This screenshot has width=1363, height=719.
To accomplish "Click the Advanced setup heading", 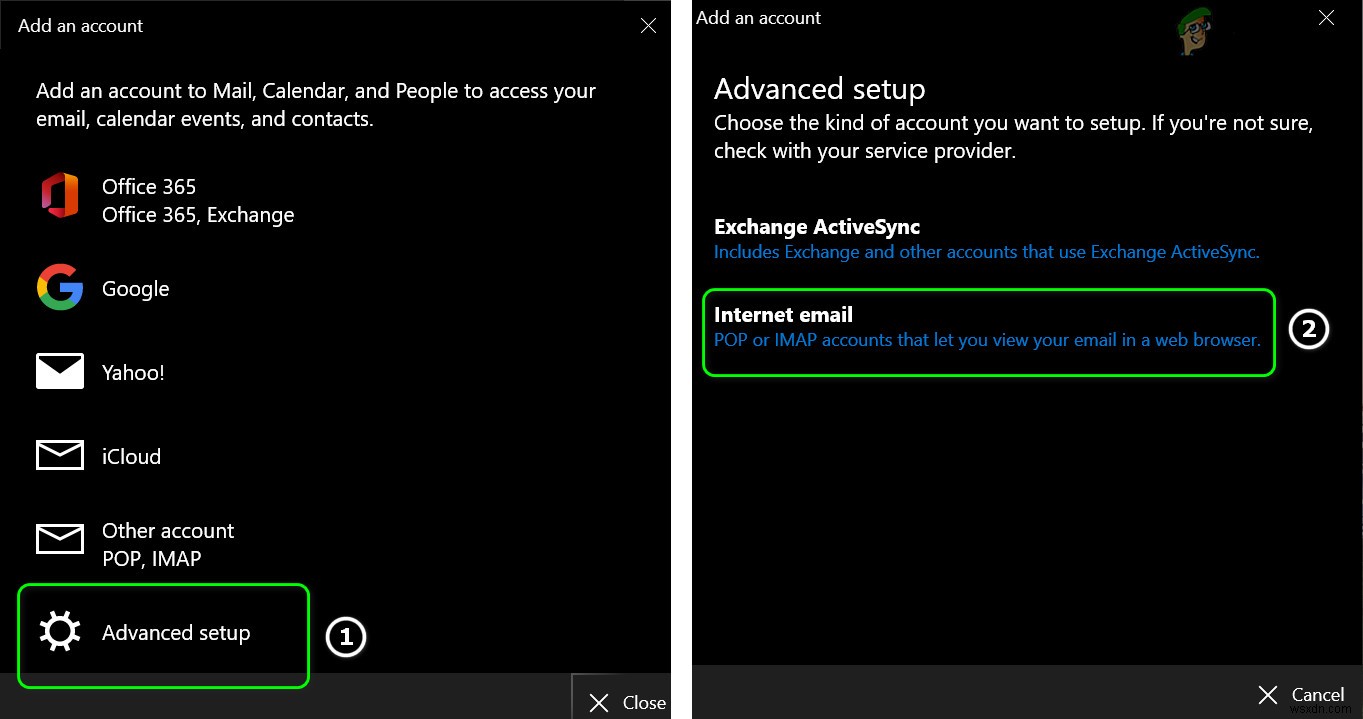I will tap(819, 89).
